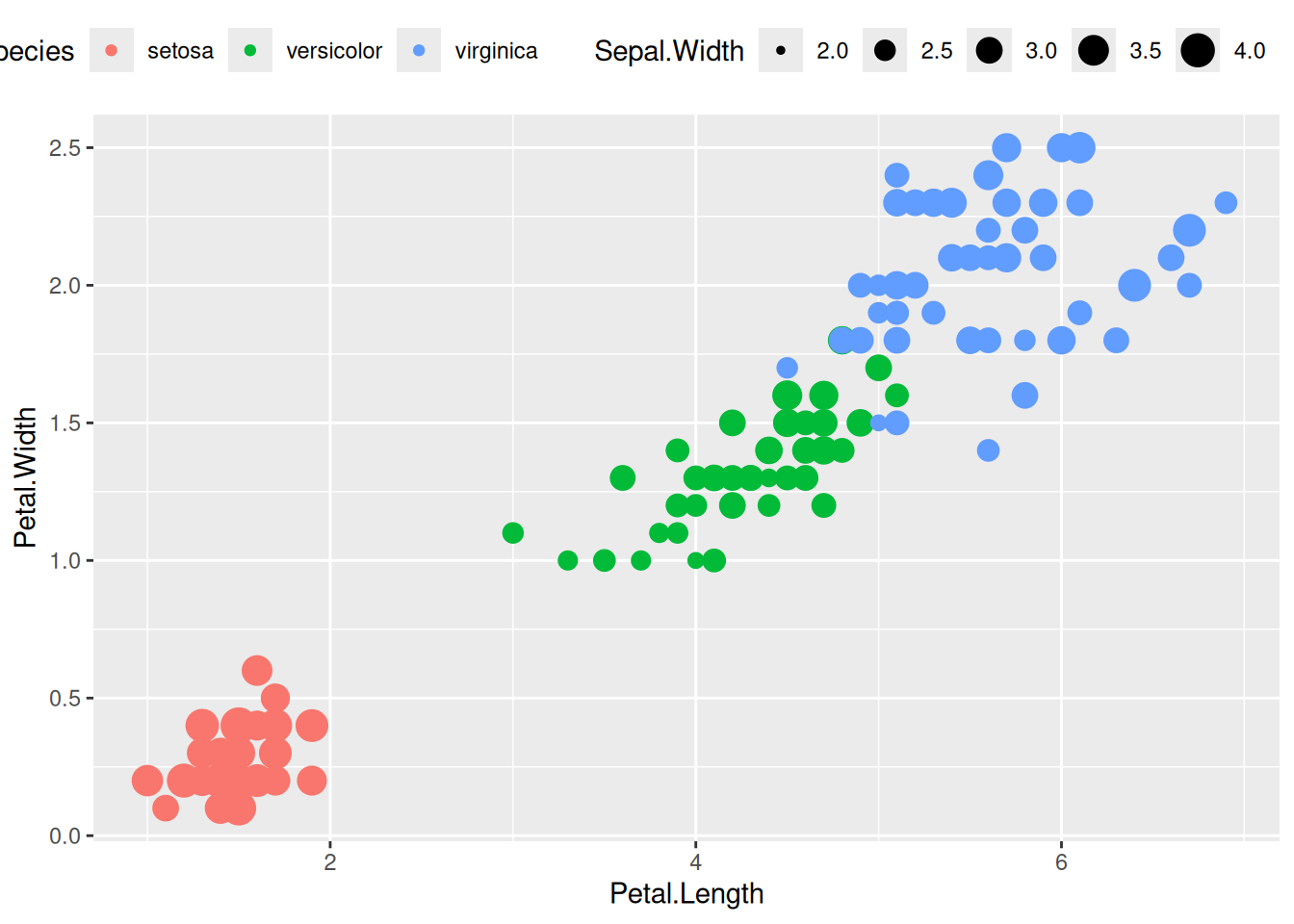Click the 1.0 tick label on y-axis
The image size is (1294, 924).
65,560
